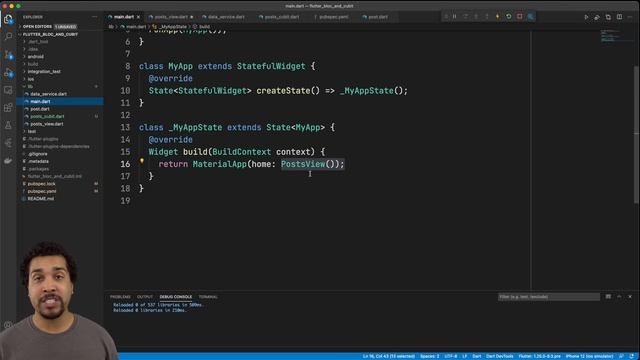Open the Problems panel tab

pyautogui.click(x=120, y=297)
